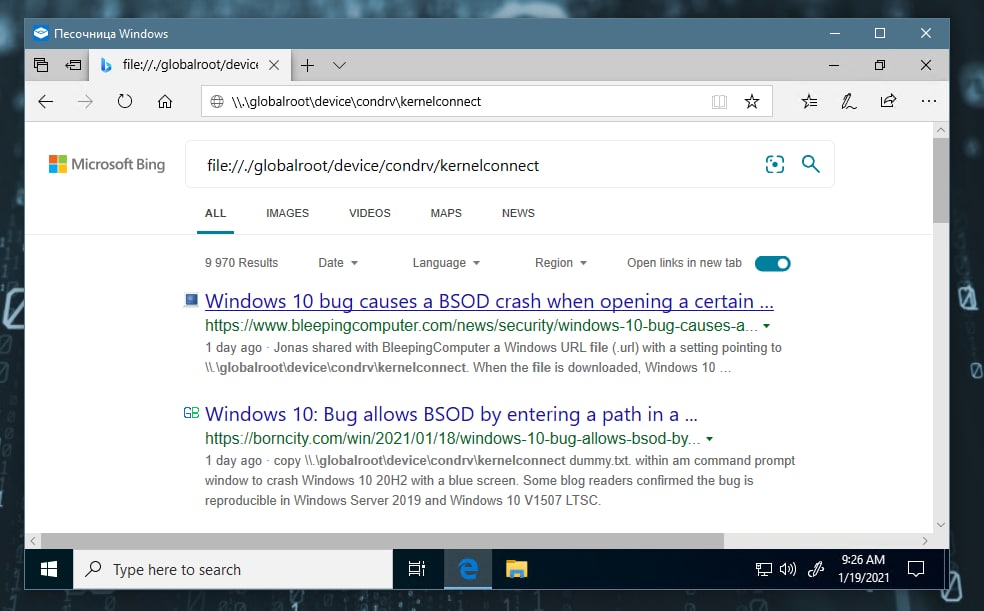
Task: Click the horizontal scroll left arrow
Action: 33,540
